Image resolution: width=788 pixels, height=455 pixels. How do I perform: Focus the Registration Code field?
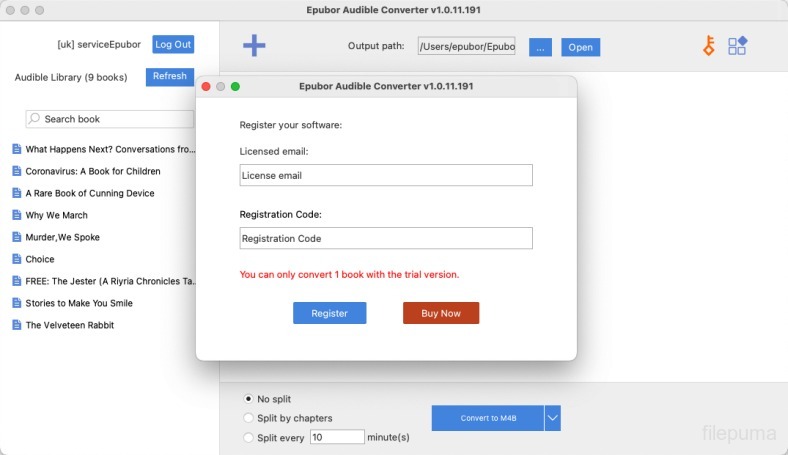coord(386,238)
